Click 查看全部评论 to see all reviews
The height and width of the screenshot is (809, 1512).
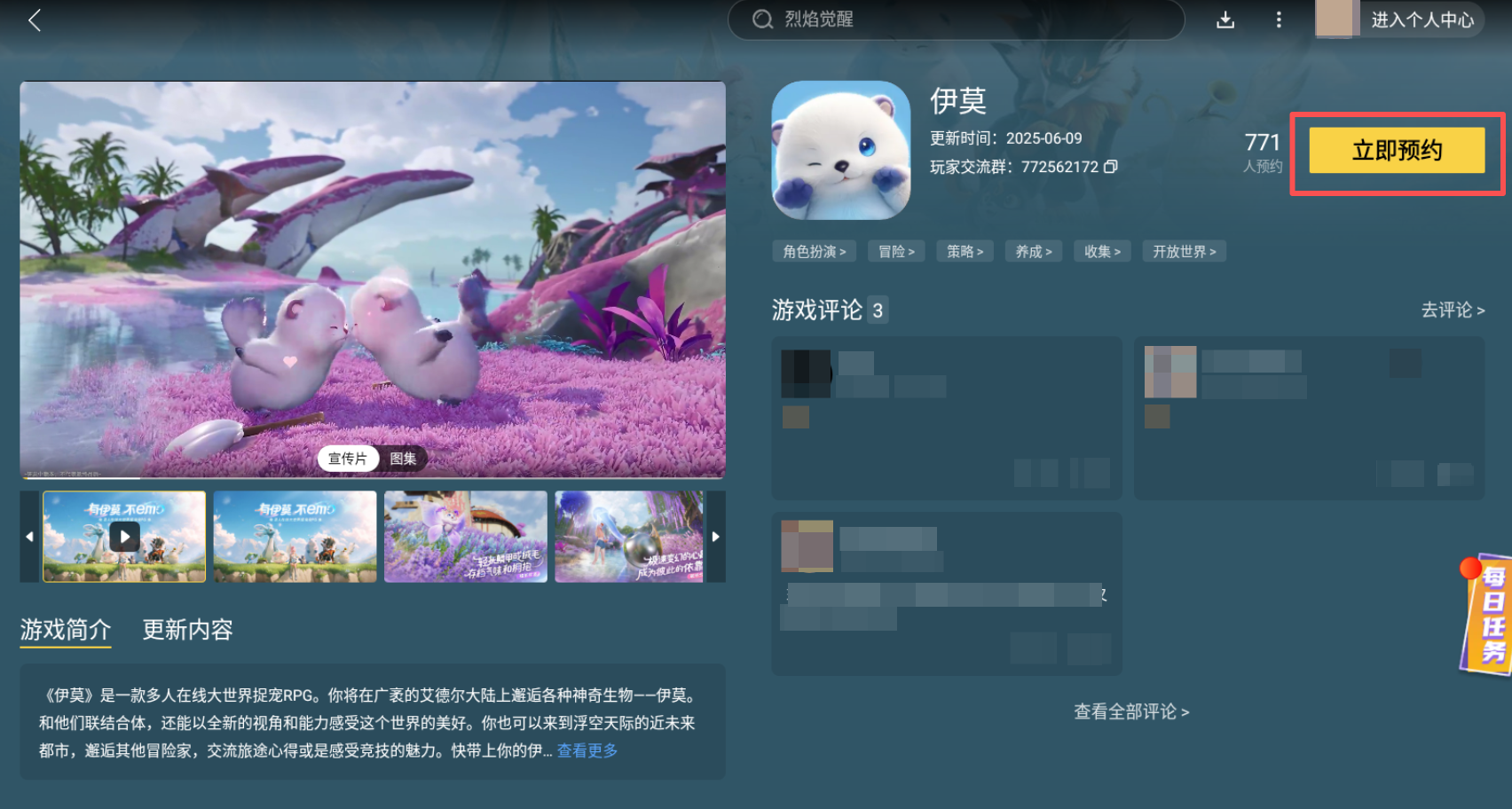coord(1130,712)
